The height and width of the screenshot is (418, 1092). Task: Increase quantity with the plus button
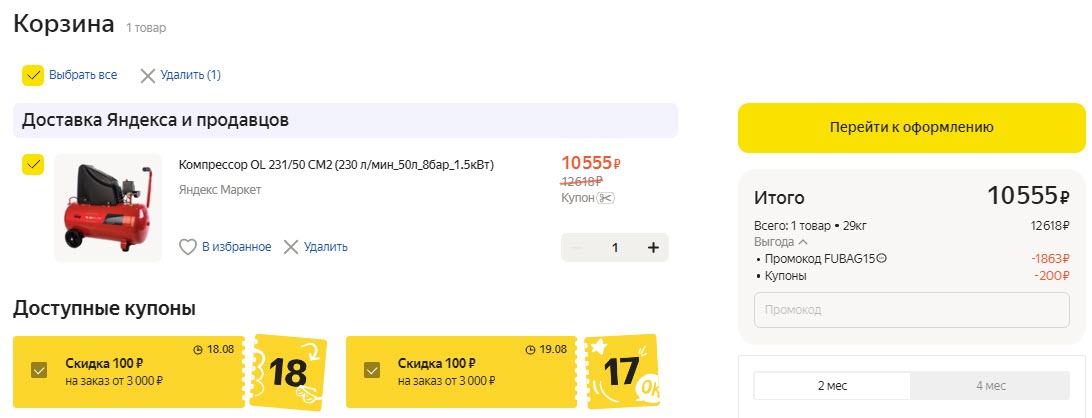tap(653, 248)
